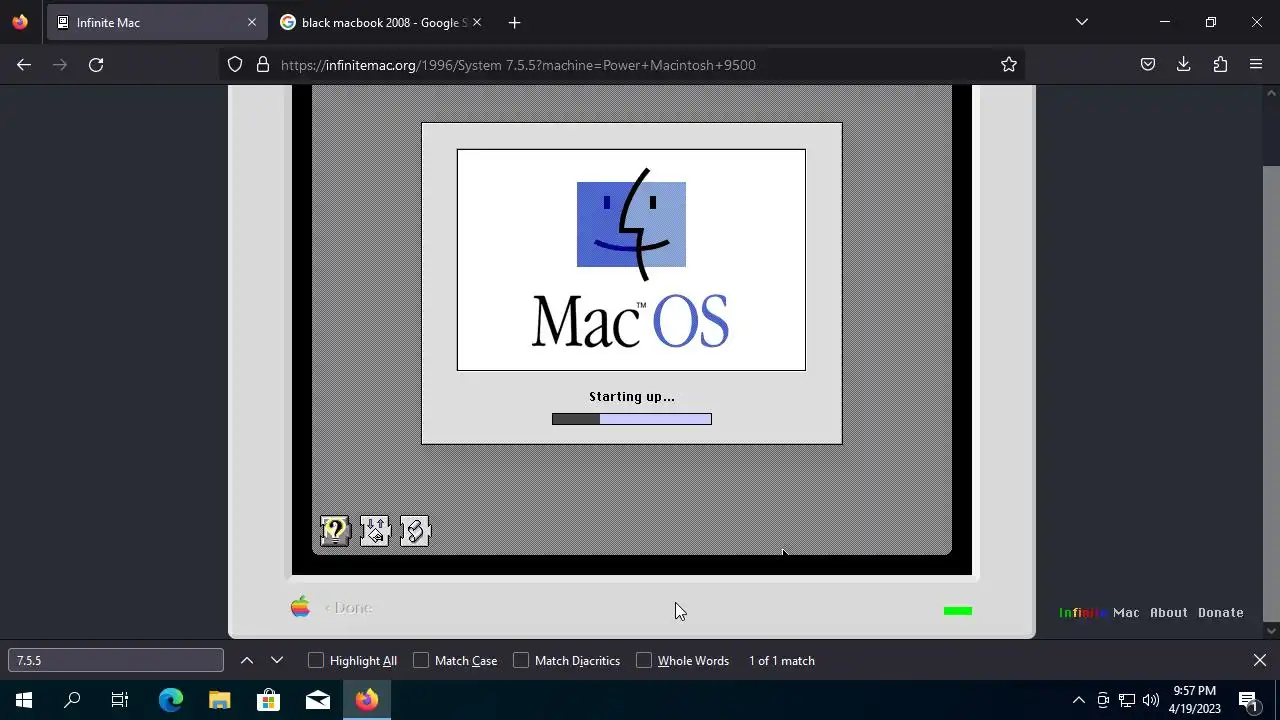Switch to the Infinite Mac tab
The image size is (1280, 720).
tap(157, 22)
